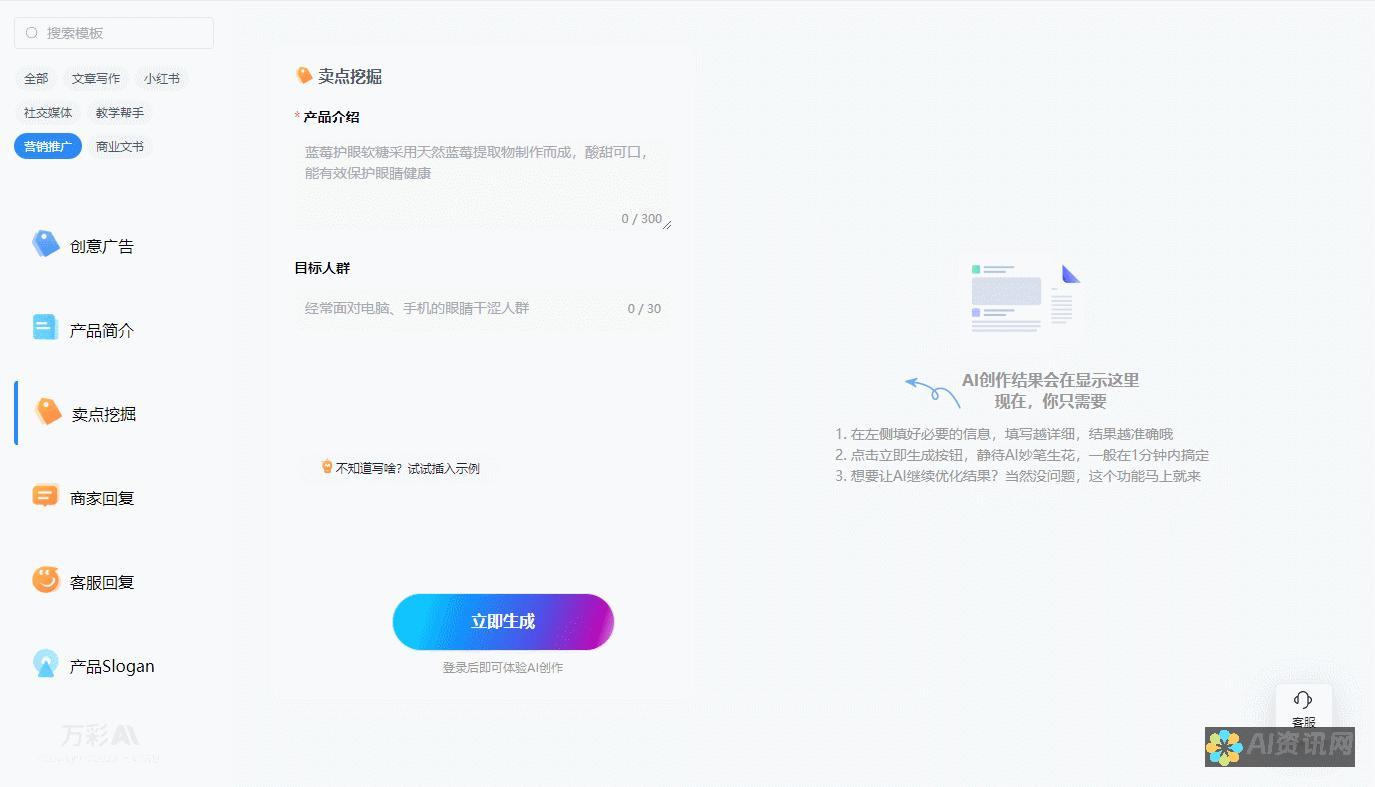Click the 产品介绍 field label

(331, 116)
